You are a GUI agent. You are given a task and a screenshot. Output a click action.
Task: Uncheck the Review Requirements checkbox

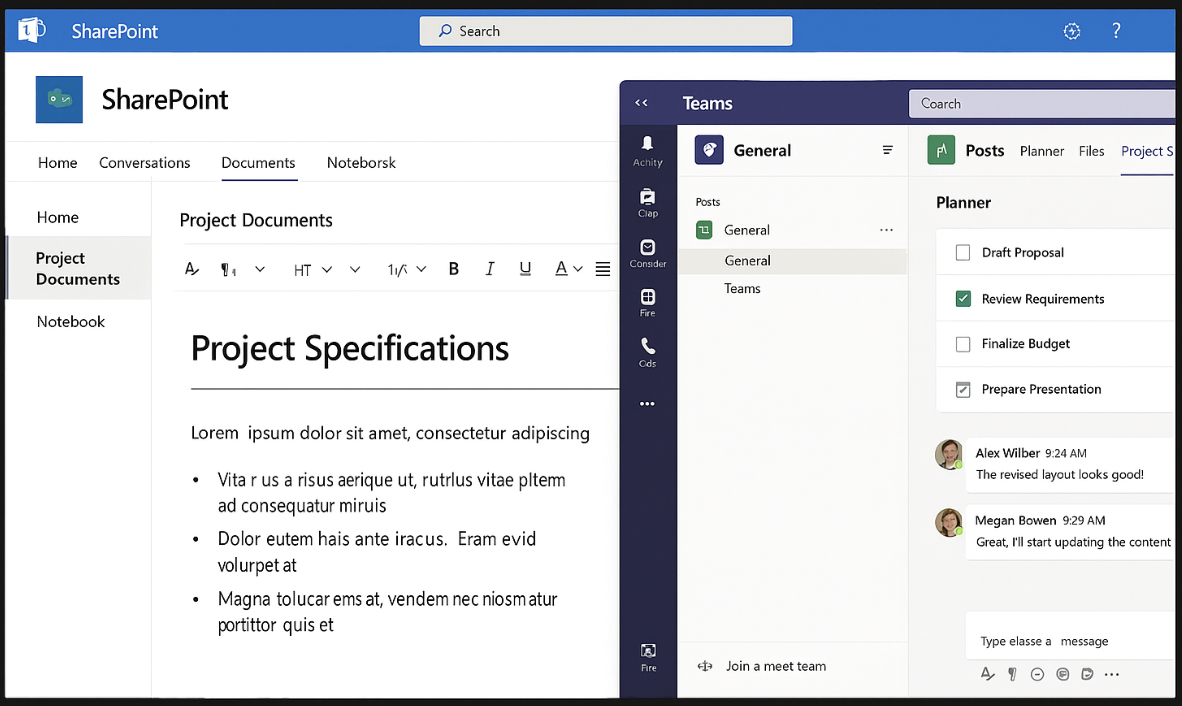coord(963,298)
